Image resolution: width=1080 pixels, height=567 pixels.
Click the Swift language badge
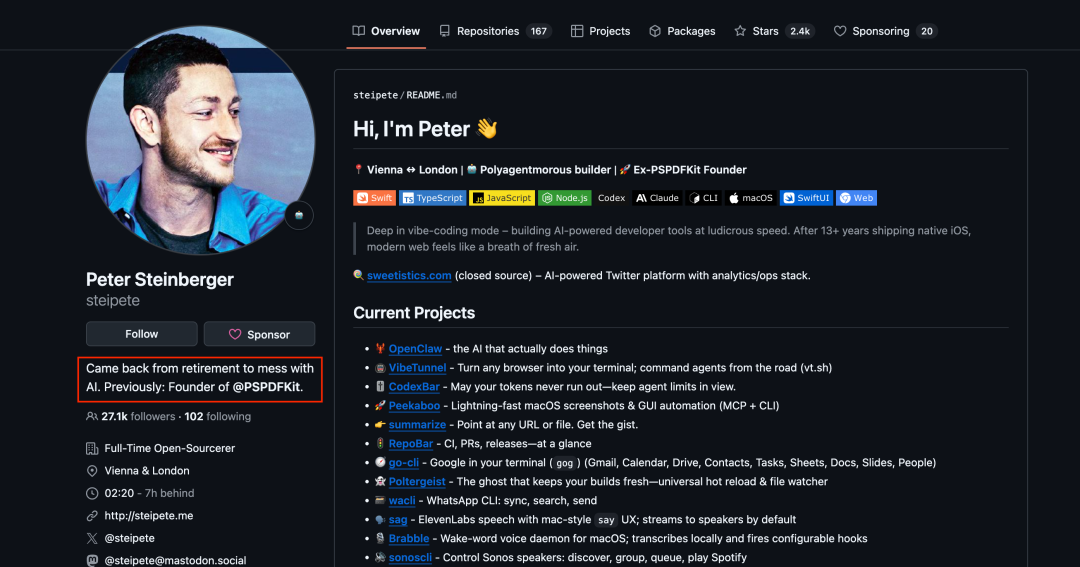coord(375,198)
